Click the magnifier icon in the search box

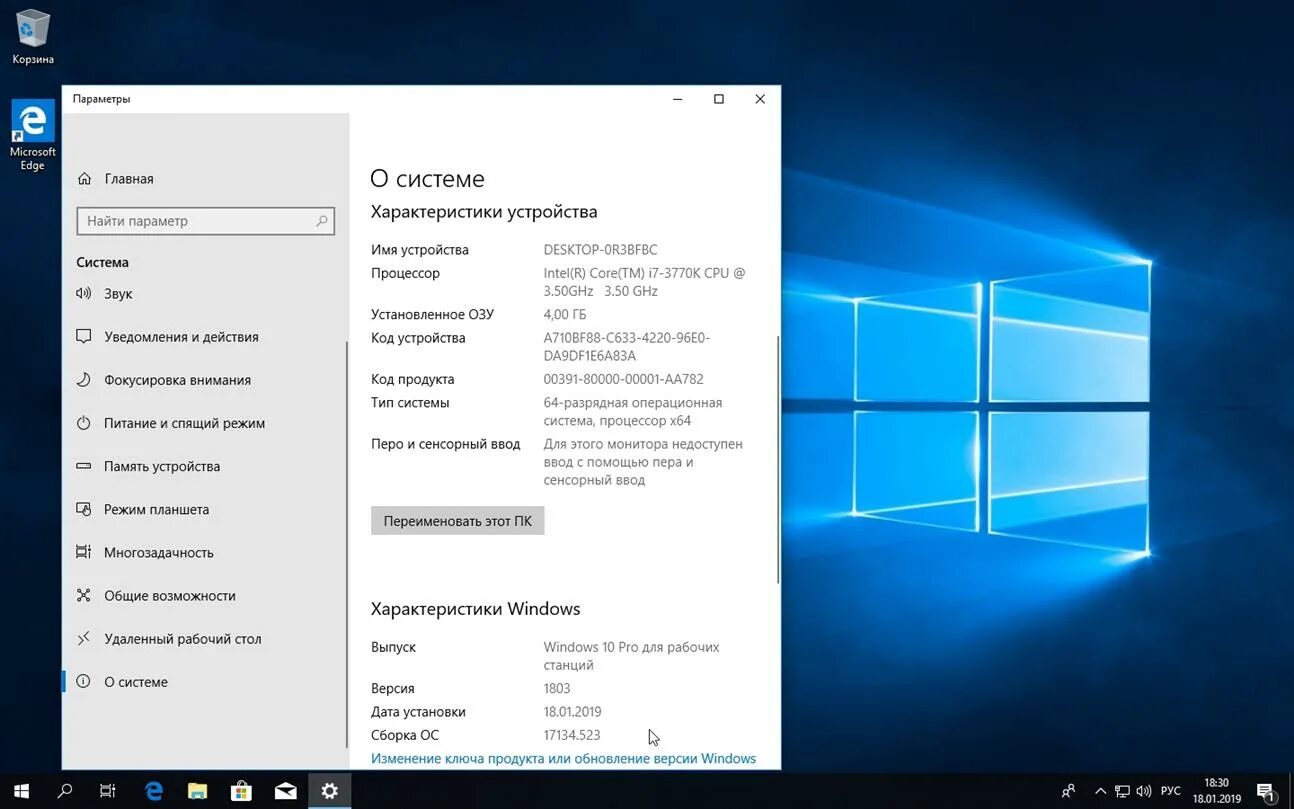[322, 221]
